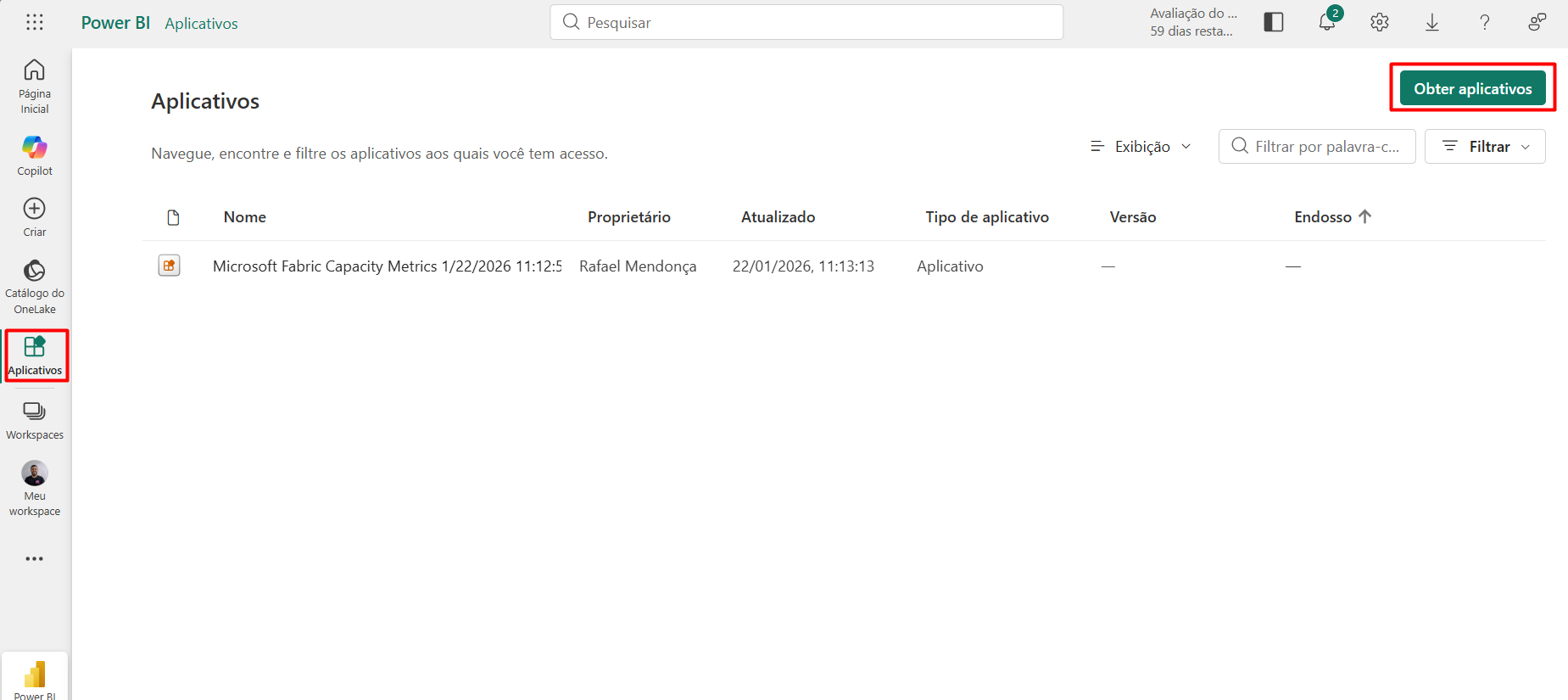This screenshot has height=700, width=1568.
Task: Expand the Filtrar dropdown
Action: (1485, 147)
